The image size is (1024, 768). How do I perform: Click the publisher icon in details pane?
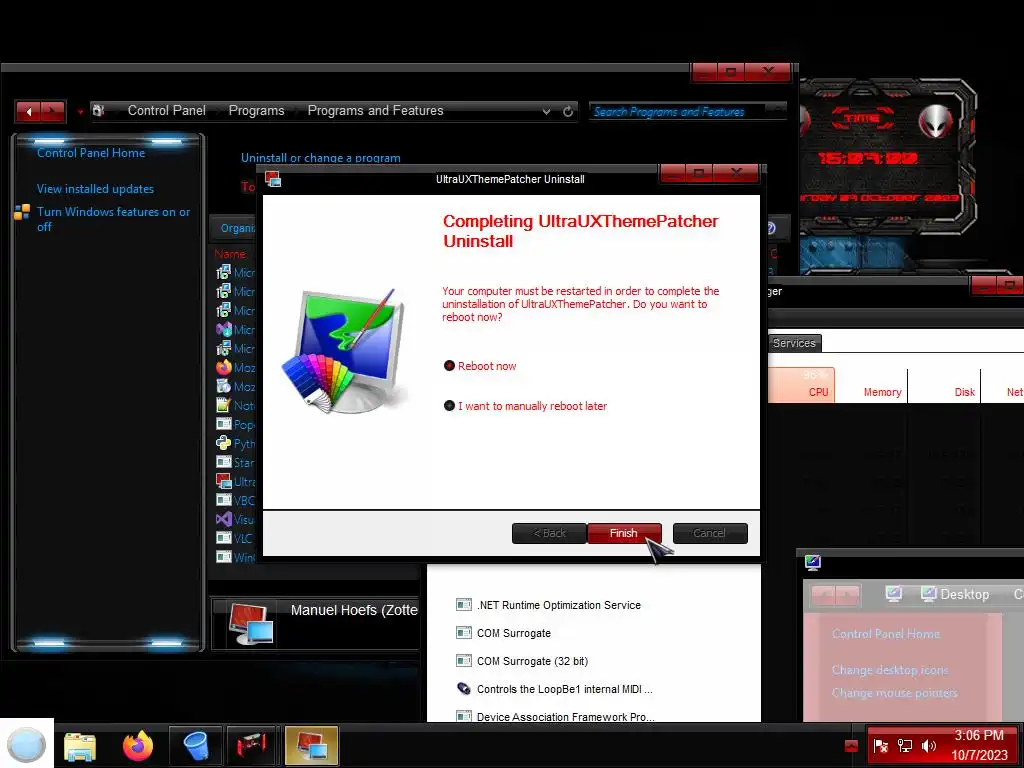[x=251, y=624]
